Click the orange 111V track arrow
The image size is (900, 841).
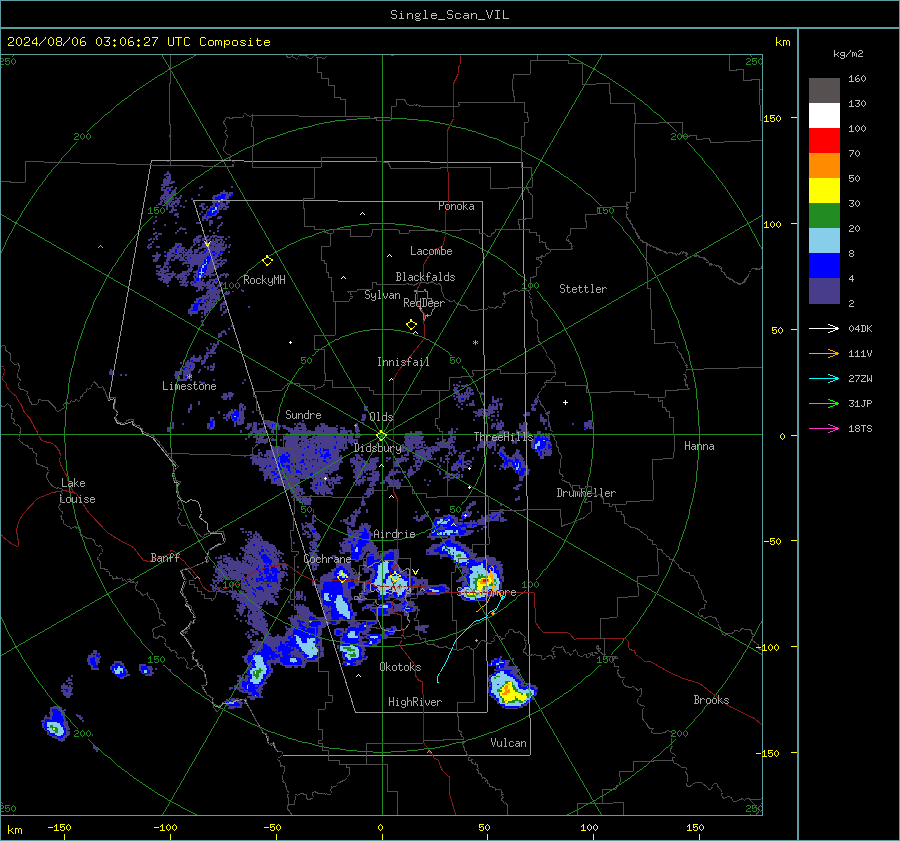click(x=824, y=354)
